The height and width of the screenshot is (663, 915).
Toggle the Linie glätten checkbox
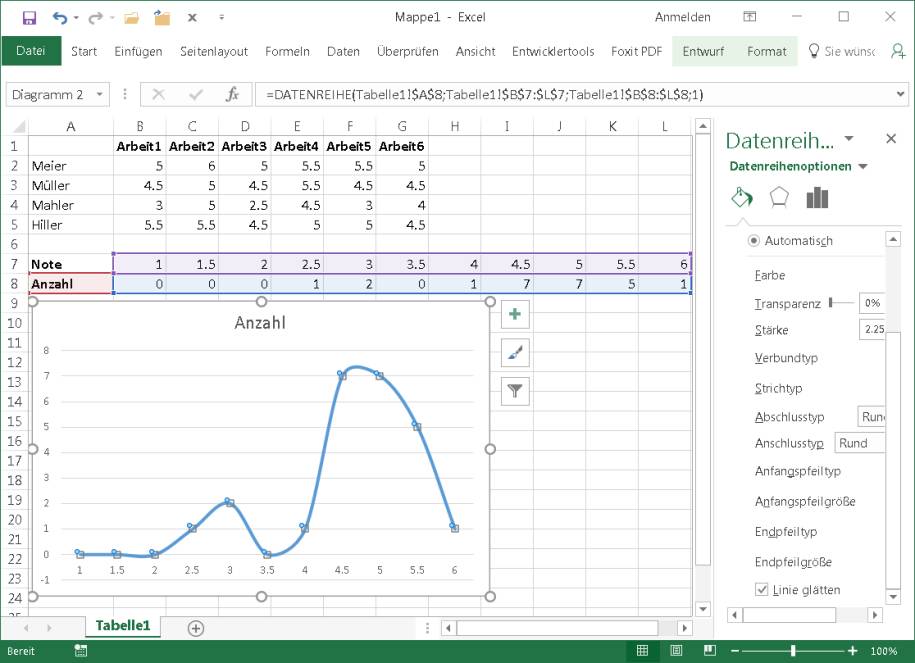(762, 590)
